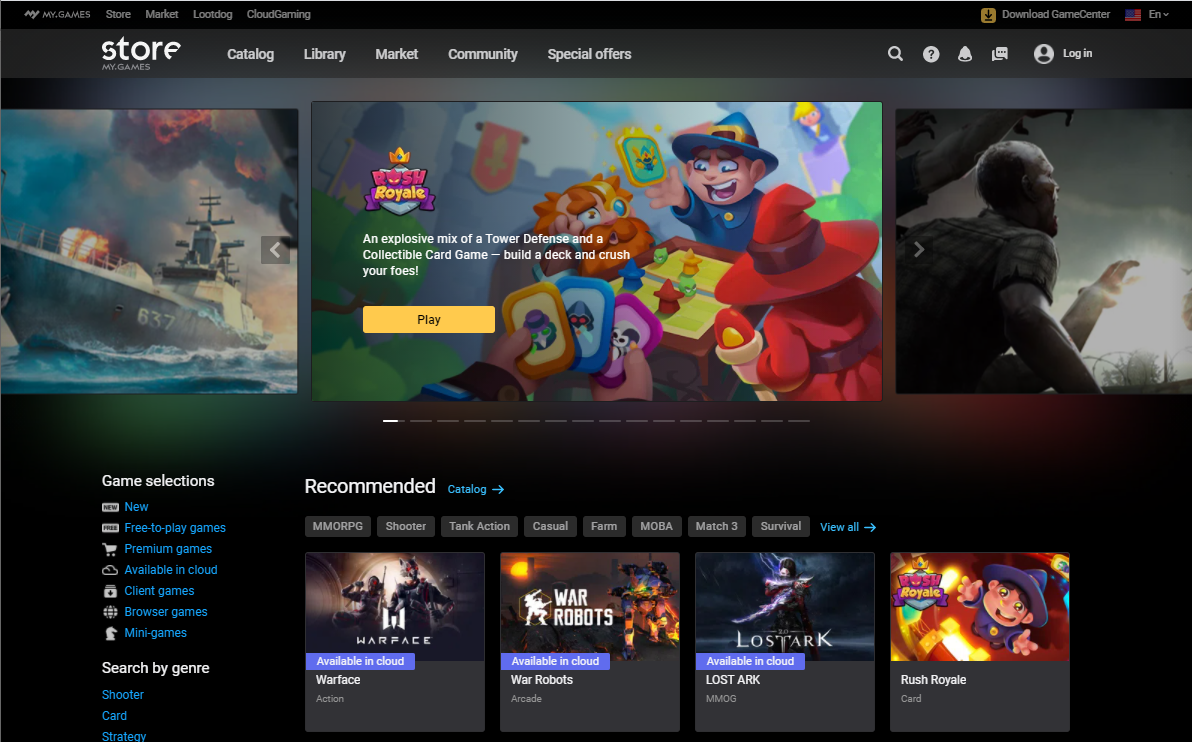1192x742 pixels.
Task: Filter by the Match 3 tag
Action: coord(717,526)
